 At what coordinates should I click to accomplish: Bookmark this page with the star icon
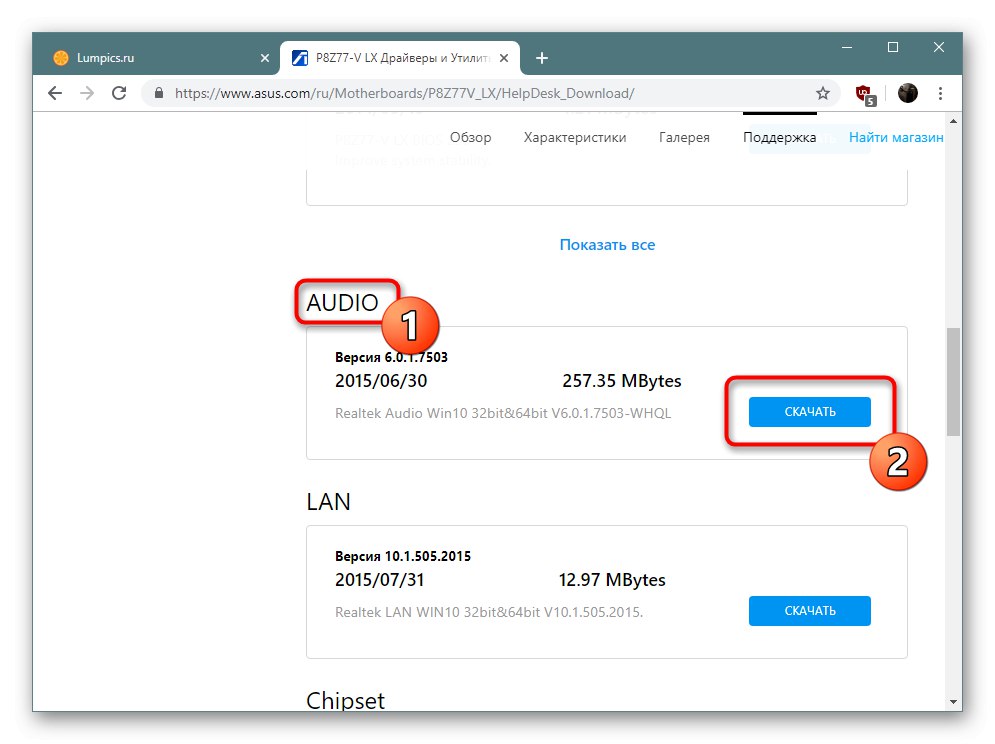pyautogui.click(x=822, y=93)
